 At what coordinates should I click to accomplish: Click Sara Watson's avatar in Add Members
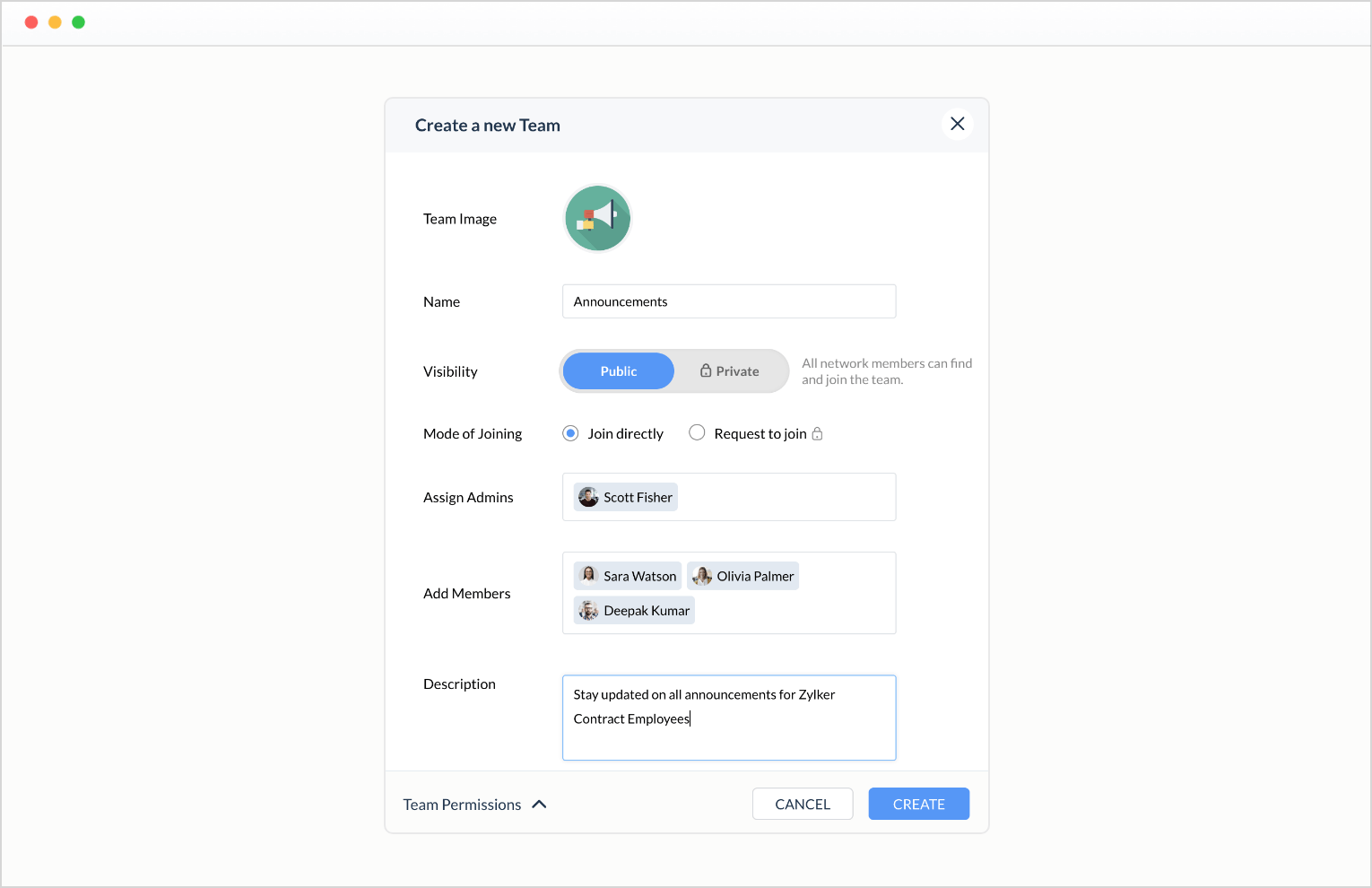[x=588, y=576]
